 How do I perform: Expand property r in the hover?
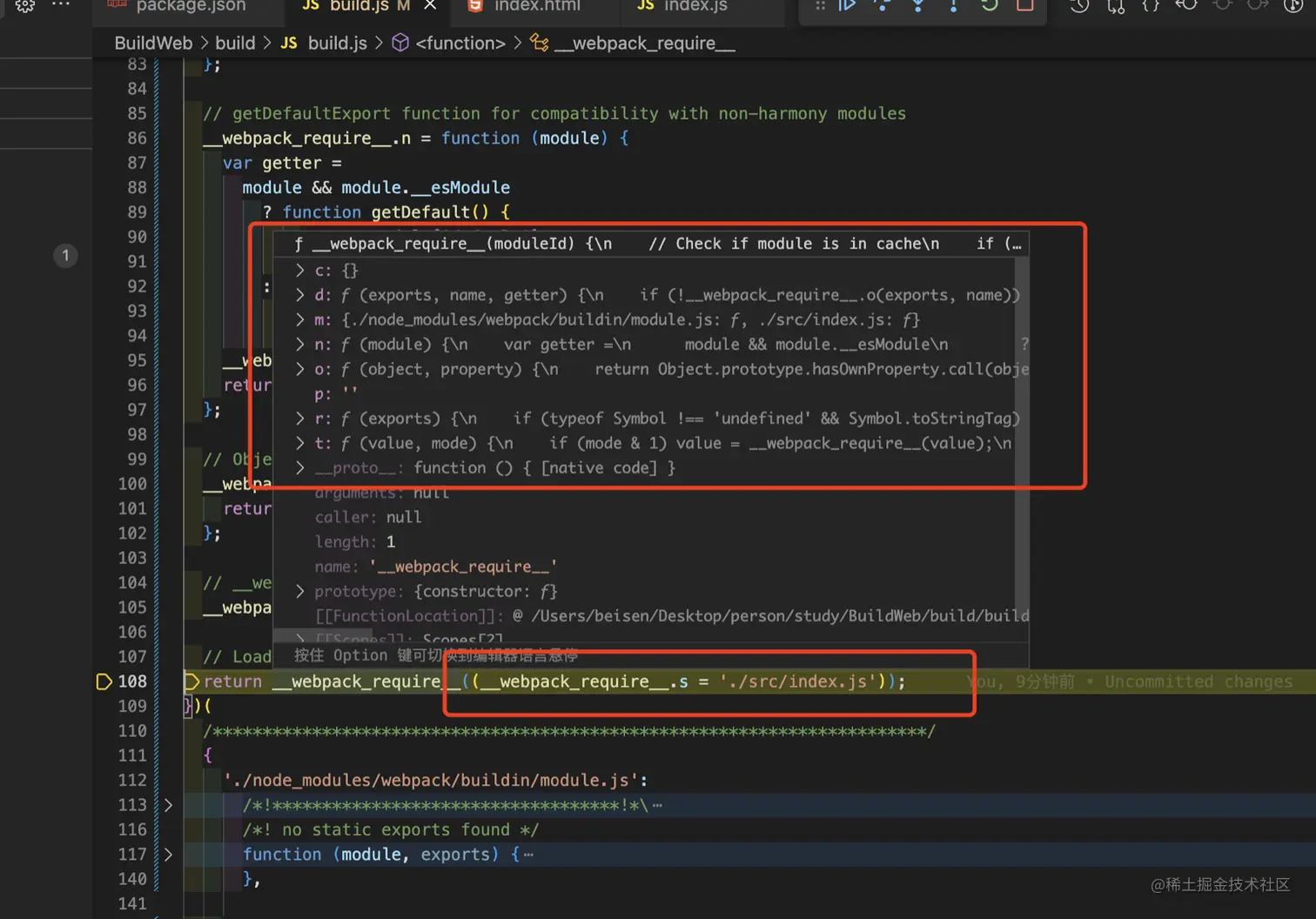click(x=299, y=419)
